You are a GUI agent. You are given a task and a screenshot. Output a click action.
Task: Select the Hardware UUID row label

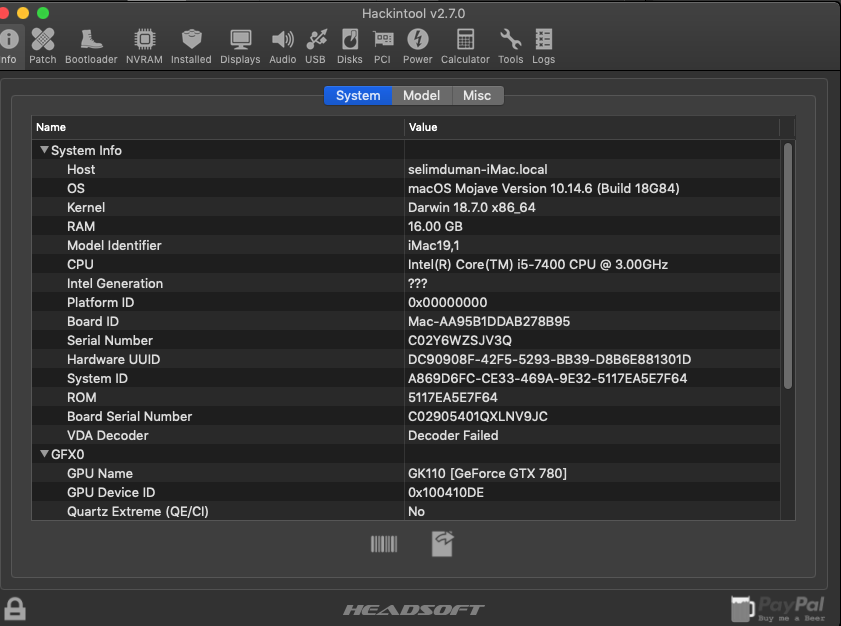coord(114,359)
